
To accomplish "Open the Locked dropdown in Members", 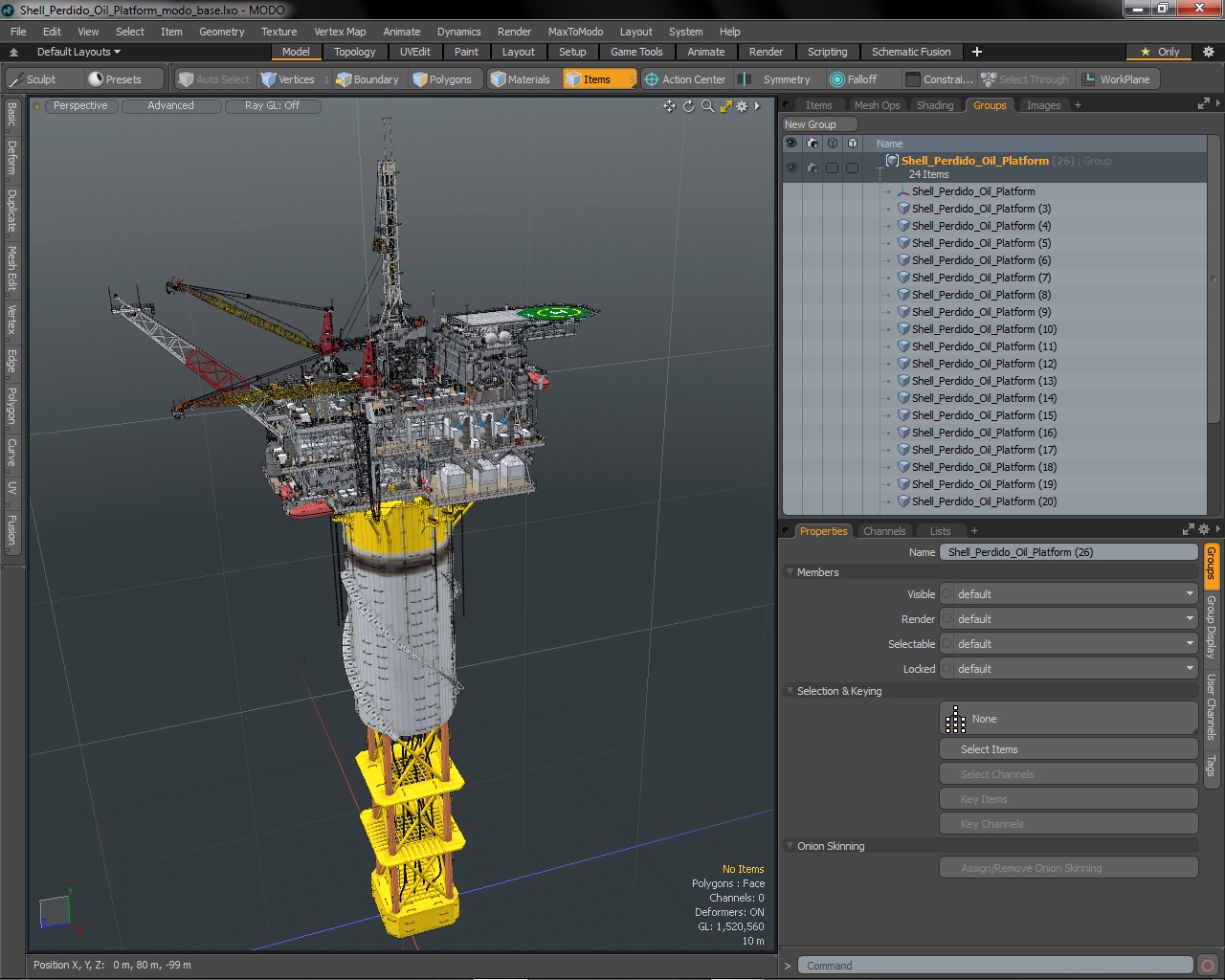I will click(1069, 669).
